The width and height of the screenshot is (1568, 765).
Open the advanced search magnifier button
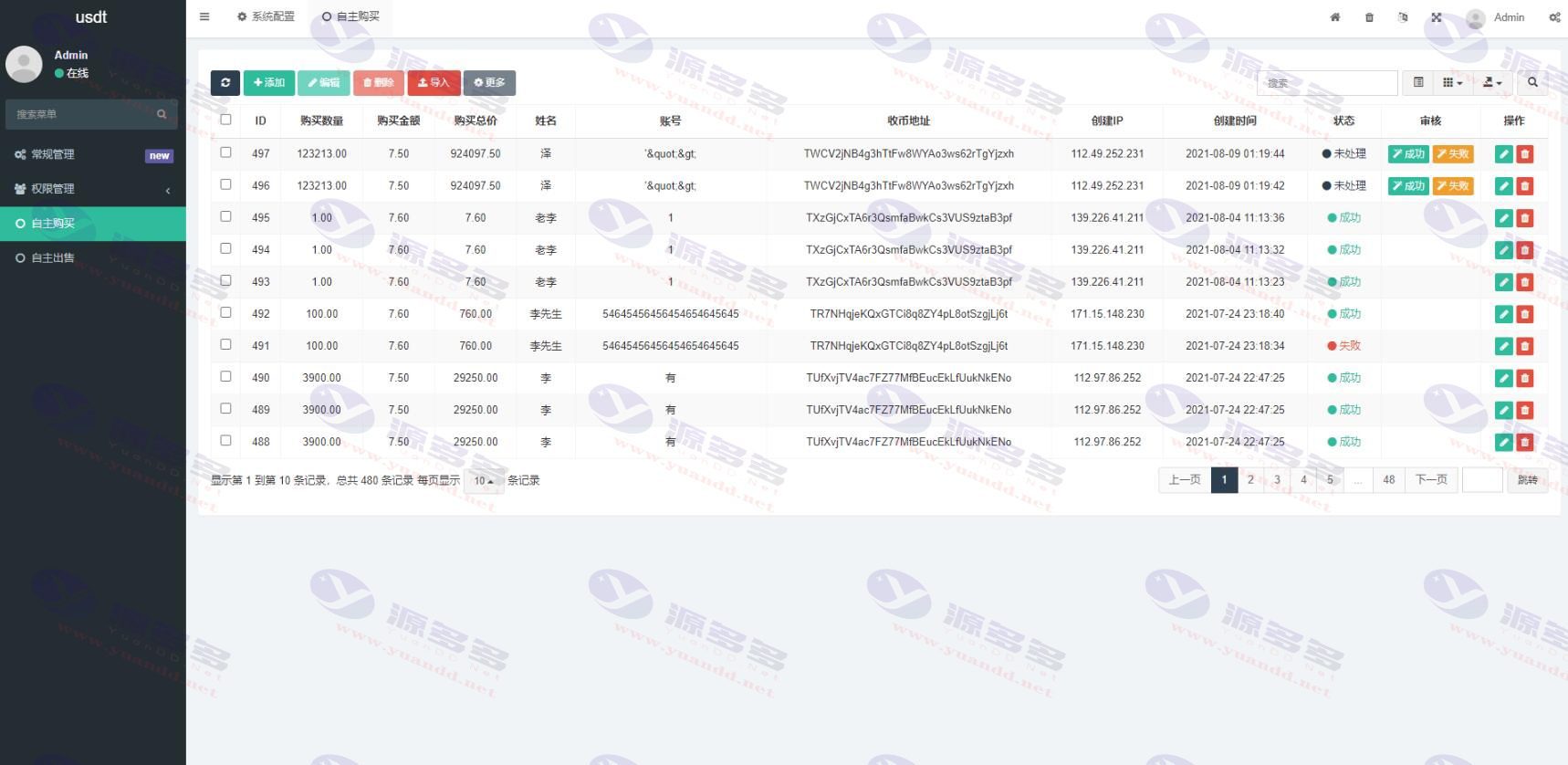coord(1532,83)
